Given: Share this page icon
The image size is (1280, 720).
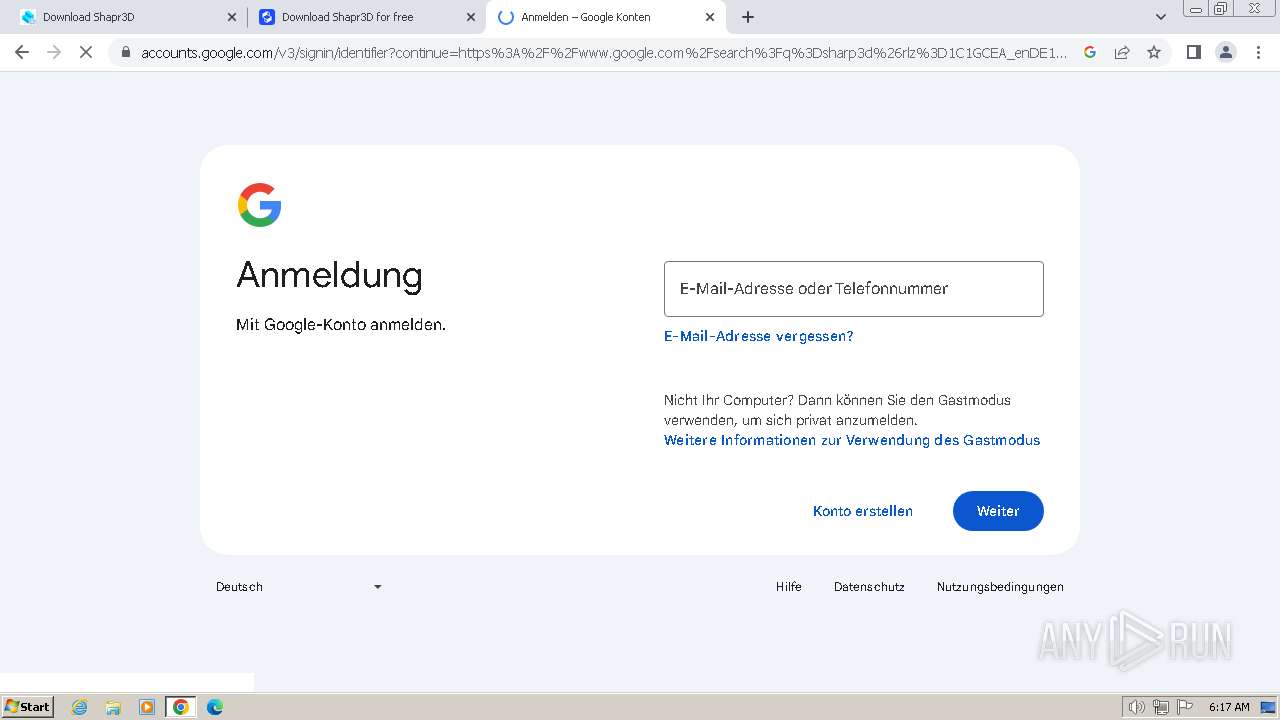Looking at the screenshot, I should [1122, 52].
